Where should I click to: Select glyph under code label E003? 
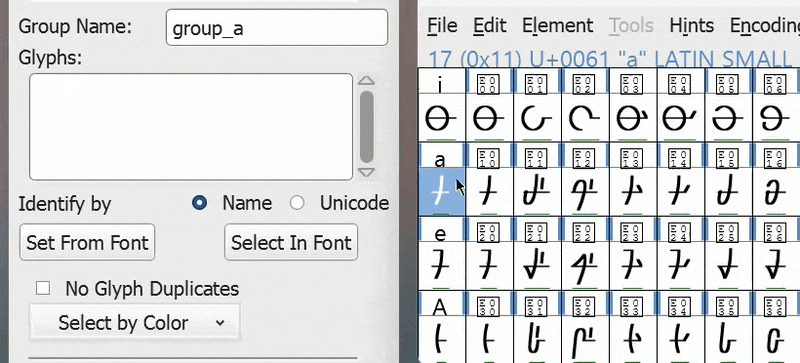pyautogui.click(x=633, y=118)
